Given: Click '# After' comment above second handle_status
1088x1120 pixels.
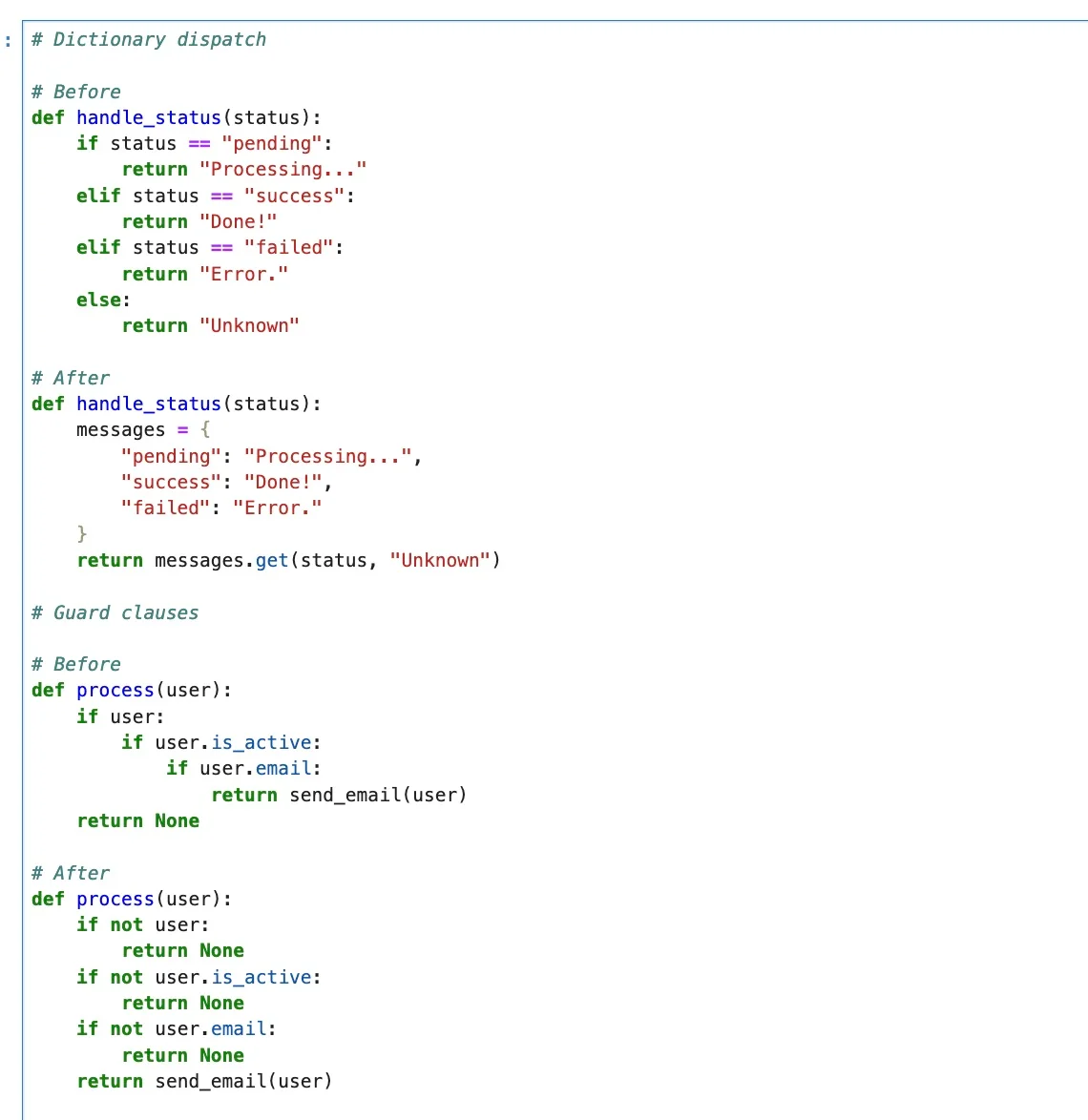Looking at the screenshot, I should (x=70, y=378).
